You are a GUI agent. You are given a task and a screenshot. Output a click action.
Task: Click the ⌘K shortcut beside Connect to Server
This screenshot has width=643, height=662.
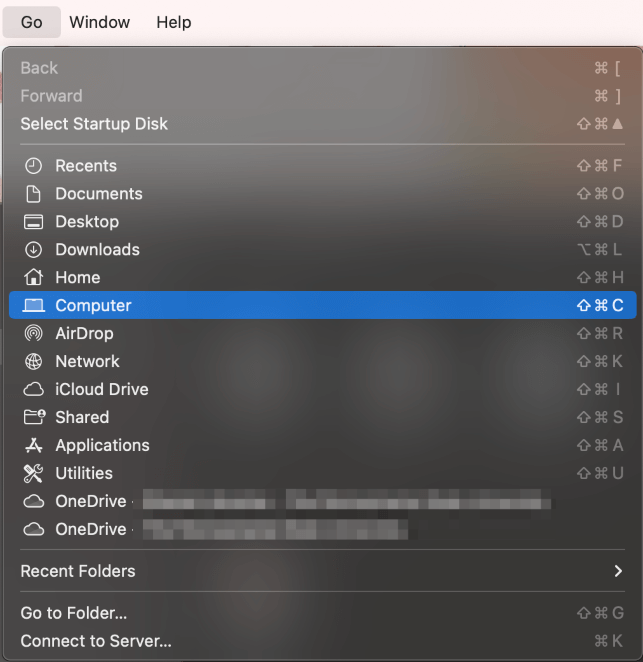[x=608, y=641]
